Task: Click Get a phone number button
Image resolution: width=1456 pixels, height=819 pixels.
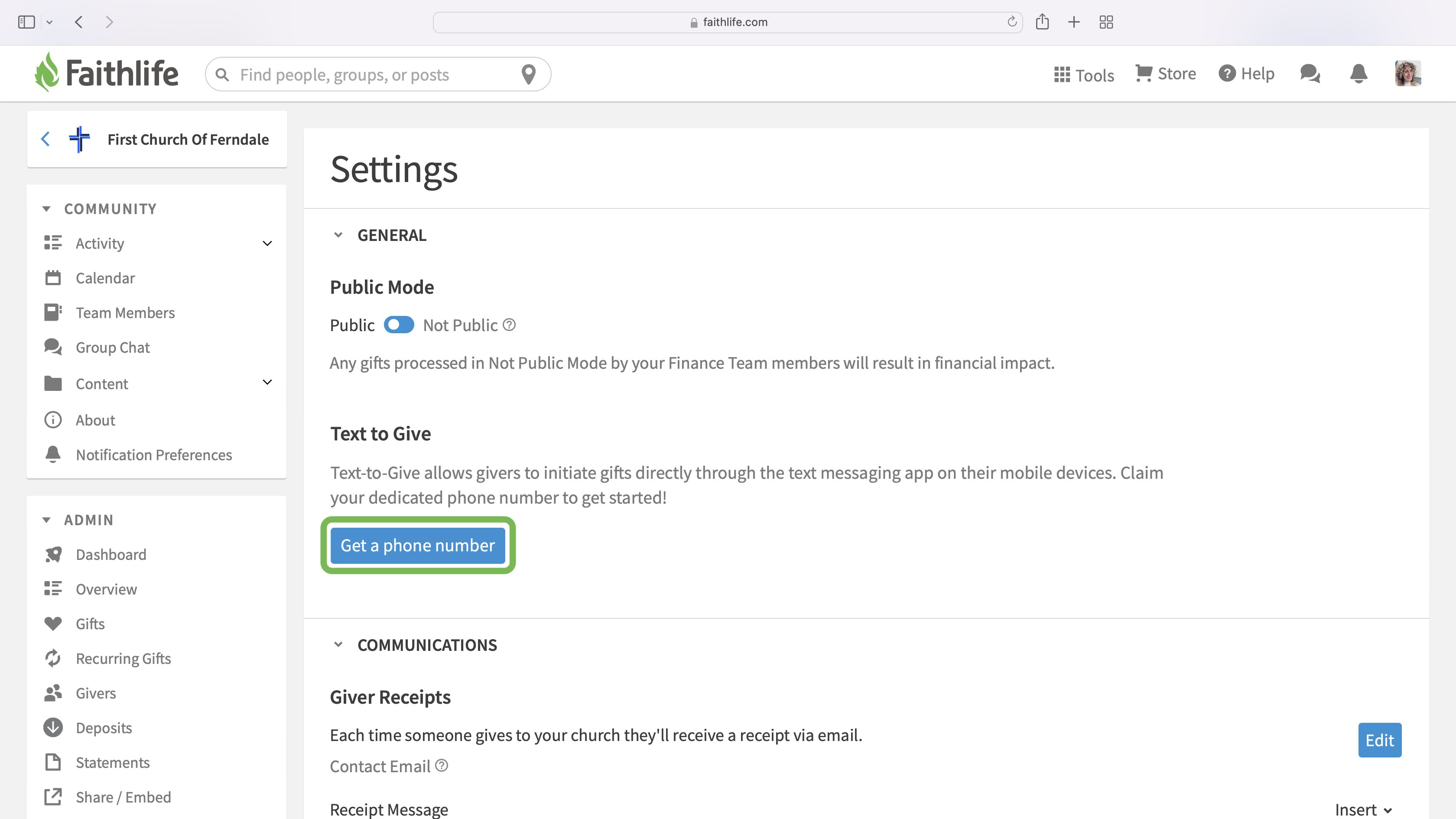Action: click(418, 546)
